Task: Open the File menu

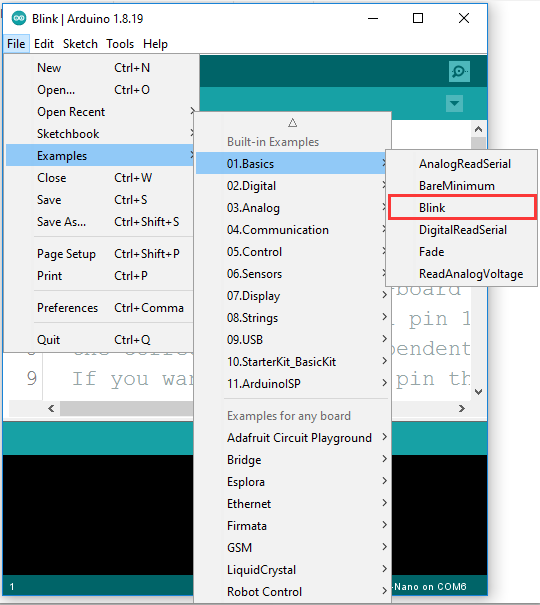Action: (16, 44)
